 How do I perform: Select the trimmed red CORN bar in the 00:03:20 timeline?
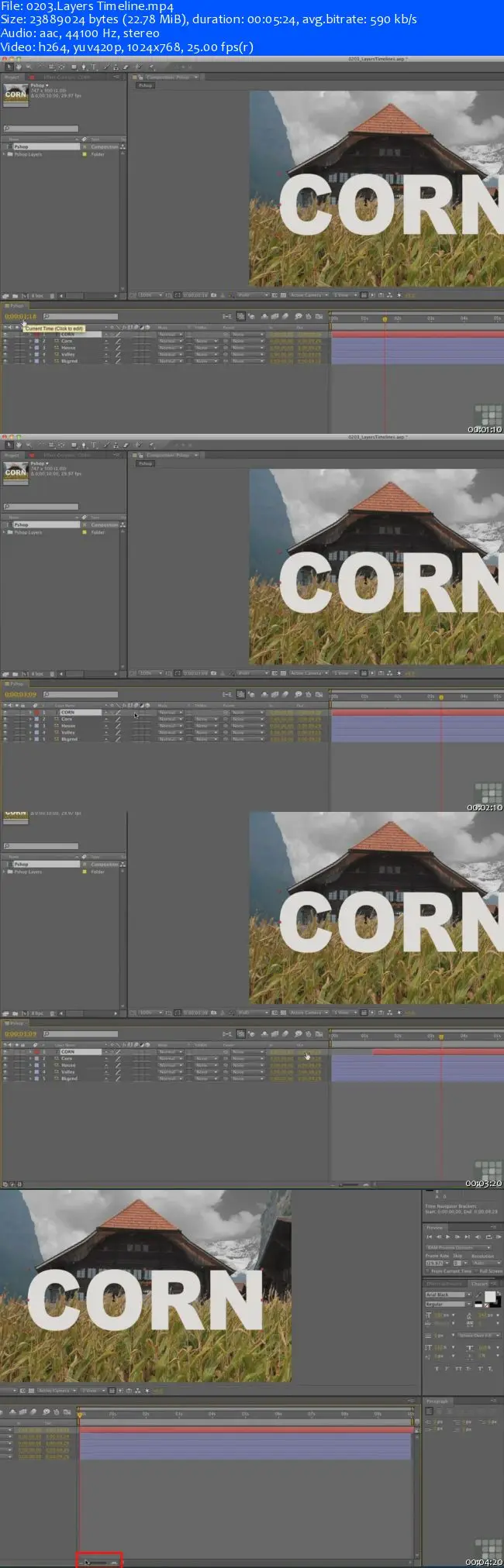(438, 1051)
